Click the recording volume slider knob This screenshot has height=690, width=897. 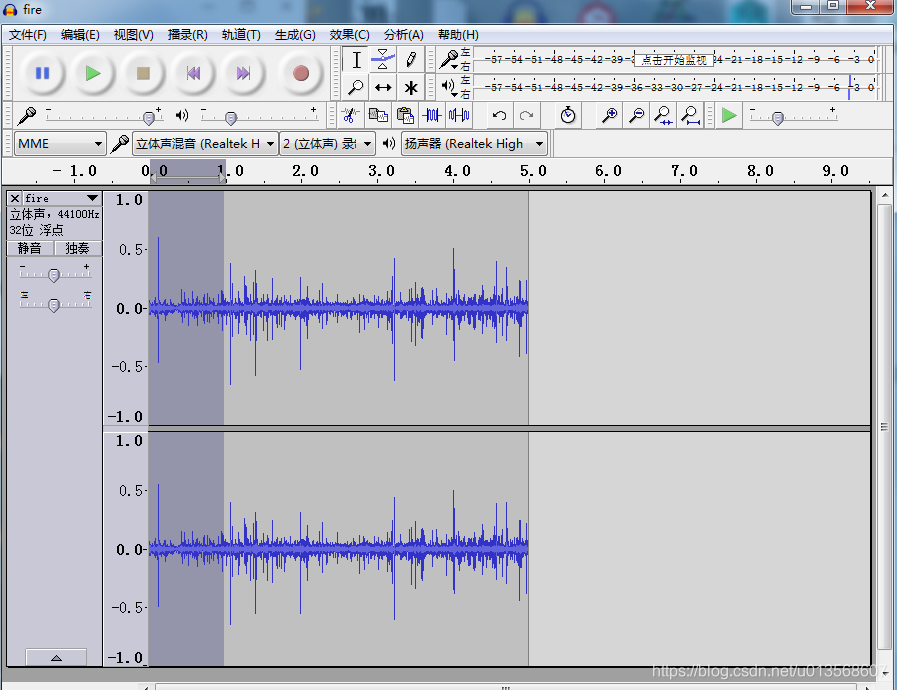(149, 118)
